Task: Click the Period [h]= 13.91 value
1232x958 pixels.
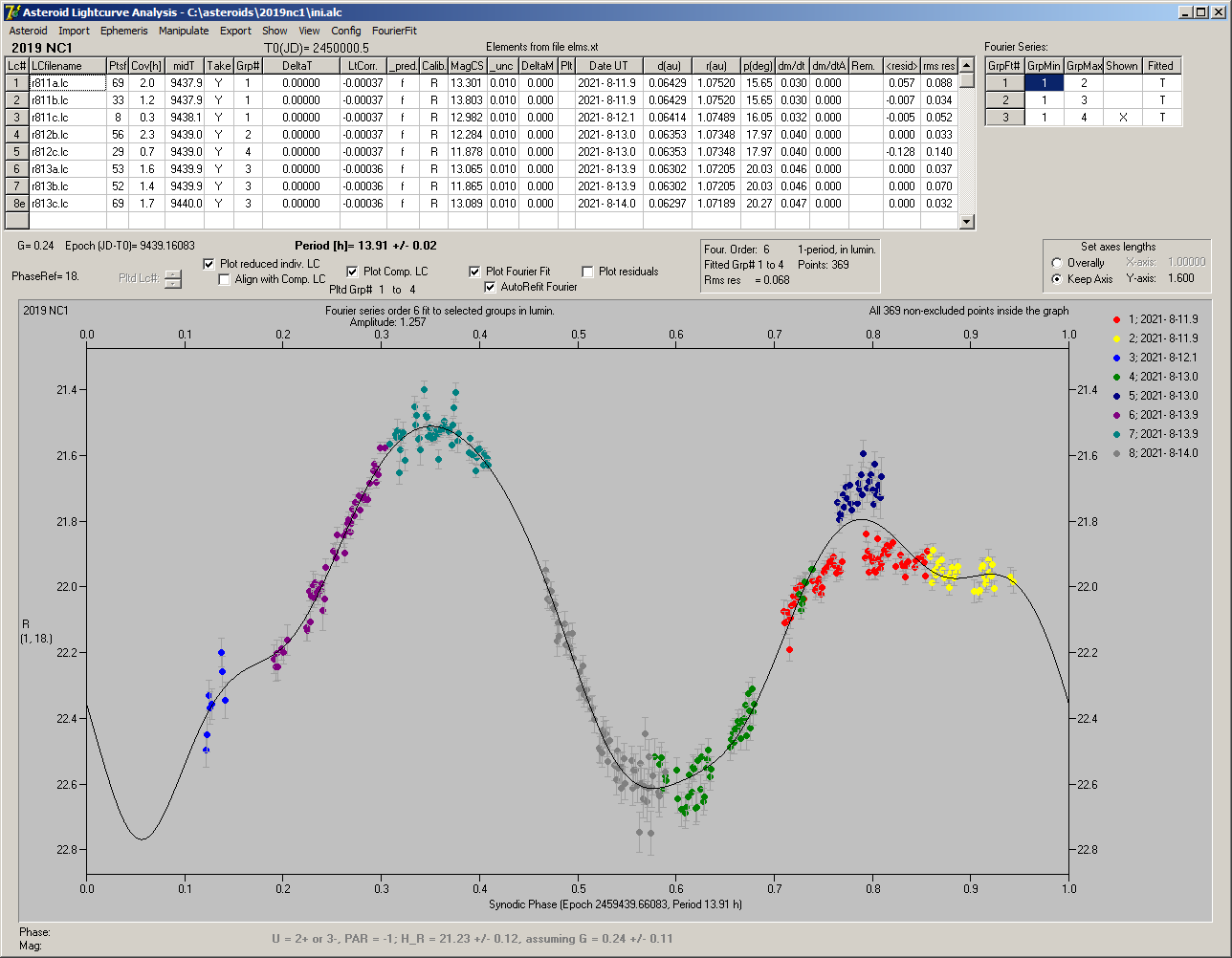Action: pyautogui.click(x=366, y=246)
